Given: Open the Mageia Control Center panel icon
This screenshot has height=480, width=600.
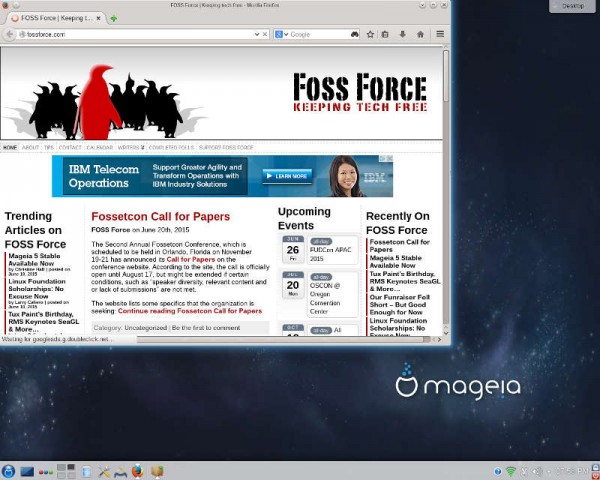Looking at the screenshot, I should (x=121, y=472).
